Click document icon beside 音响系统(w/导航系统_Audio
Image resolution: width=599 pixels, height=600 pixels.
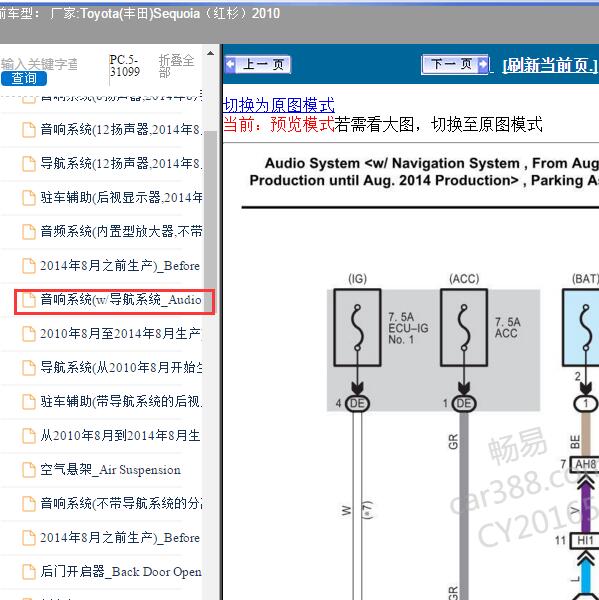29,300
